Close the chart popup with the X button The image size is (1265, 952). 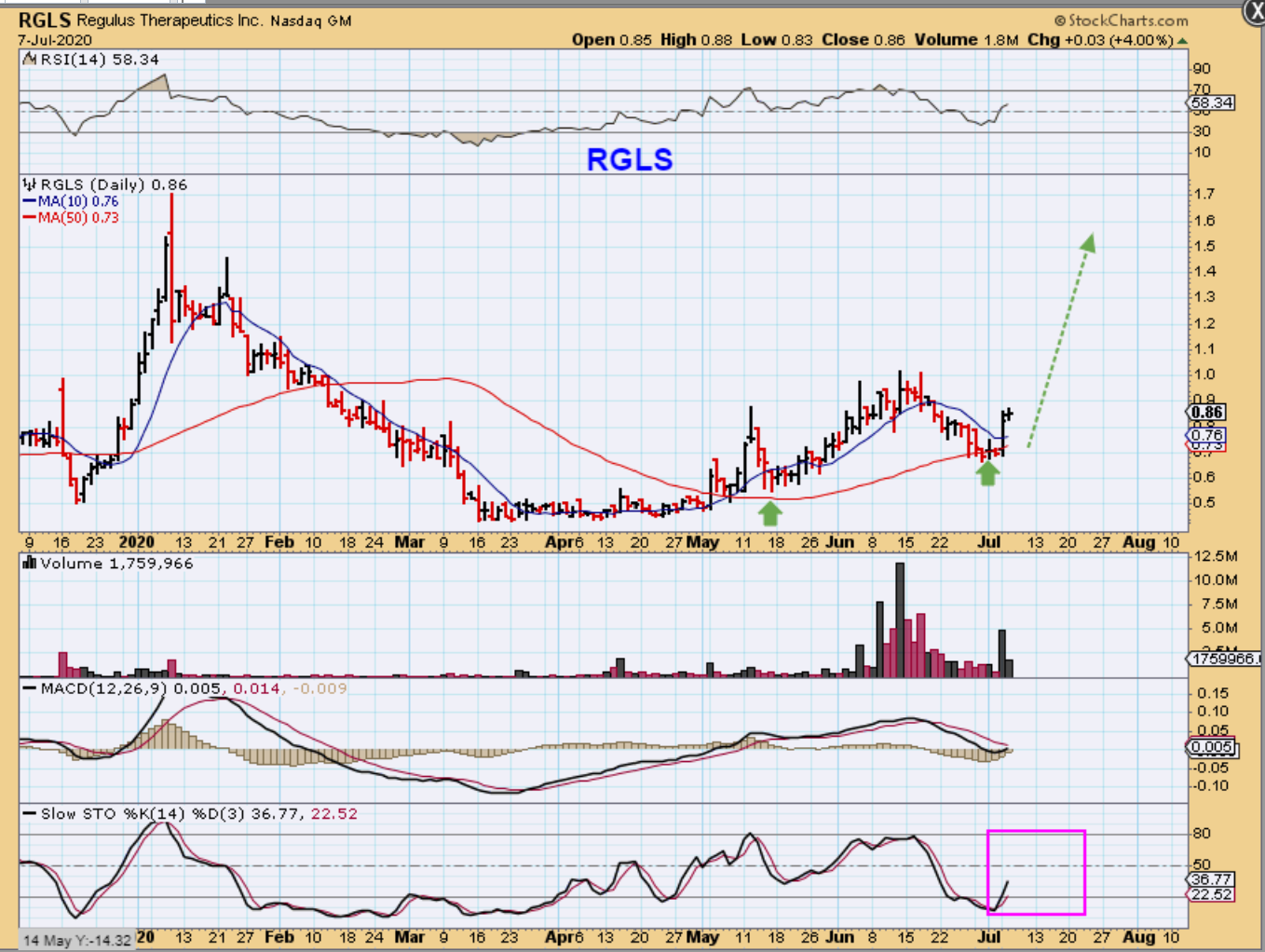pyautogui.click(x=1254, y=10)
